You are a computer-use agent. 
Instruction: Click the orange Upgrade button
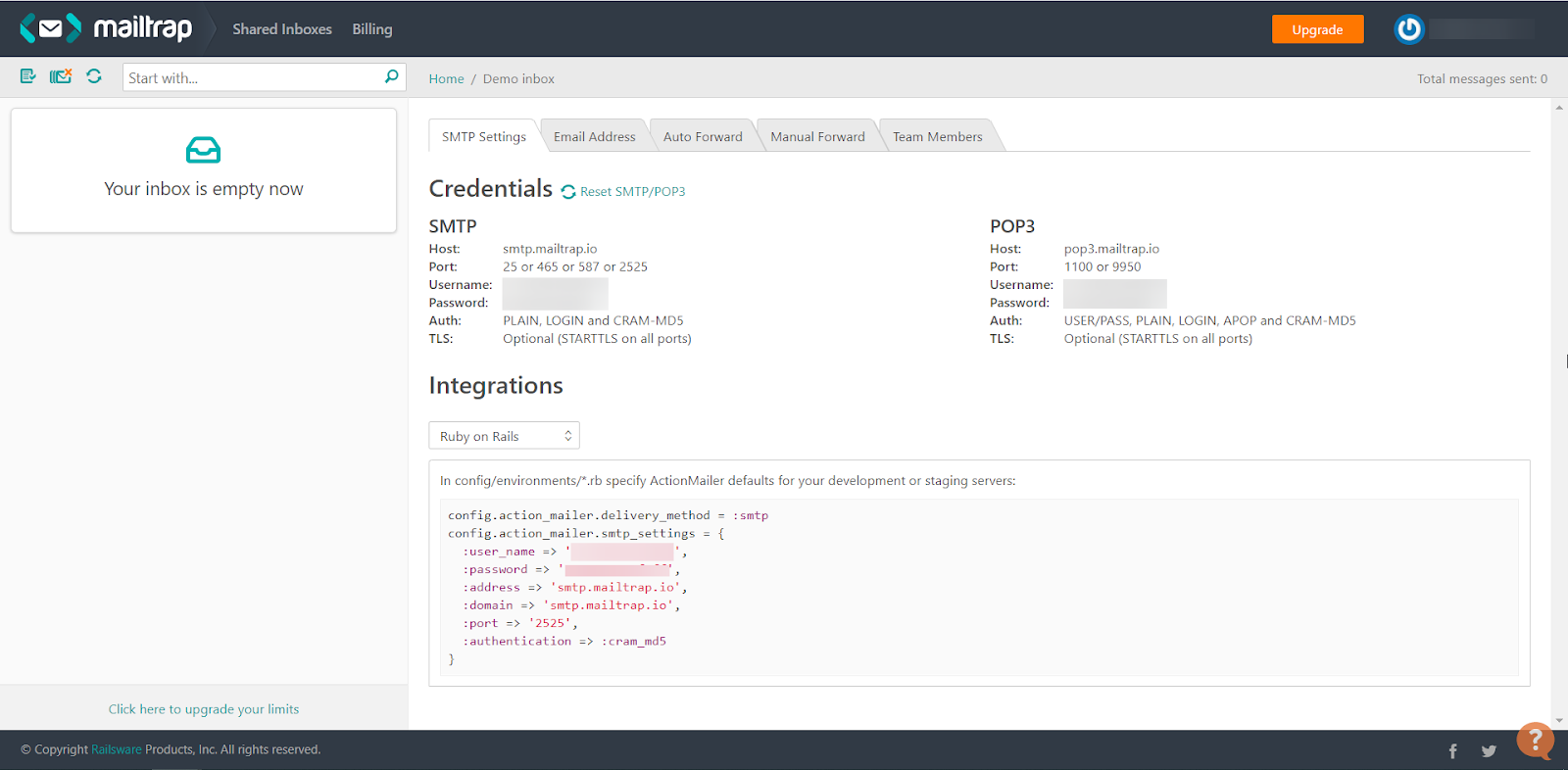click(1317, 29)
